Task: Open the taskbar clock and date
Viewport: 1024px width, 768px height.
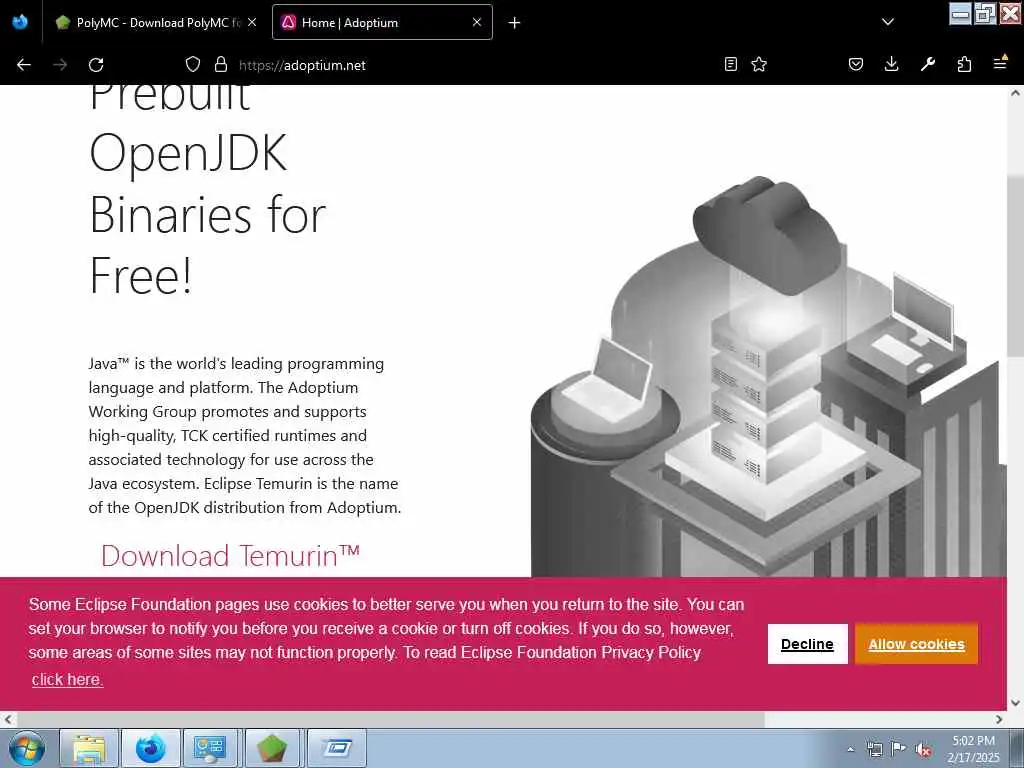Action: [x=973, y=749]
